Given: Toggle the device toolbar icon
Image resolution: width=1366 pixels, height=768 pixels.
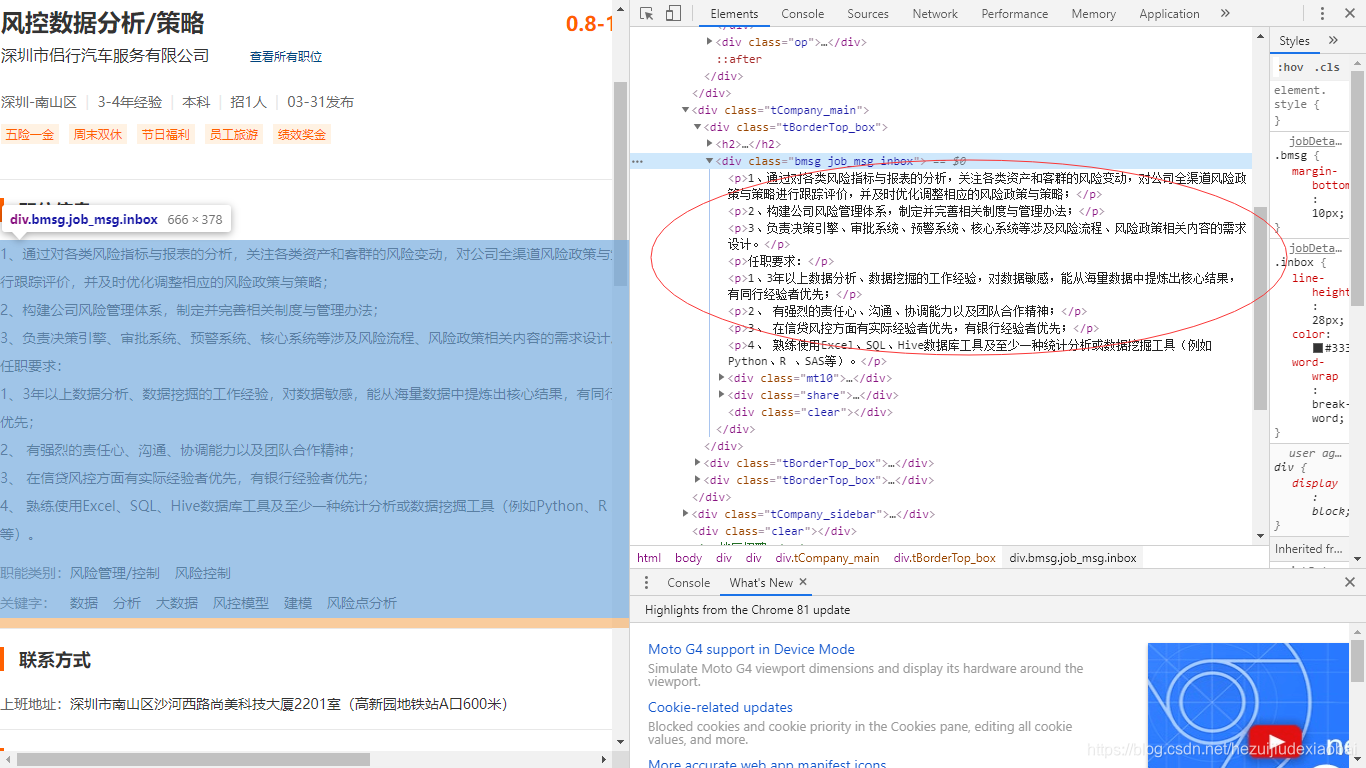Looking at the screenshot, I should (x=673, y=13).
